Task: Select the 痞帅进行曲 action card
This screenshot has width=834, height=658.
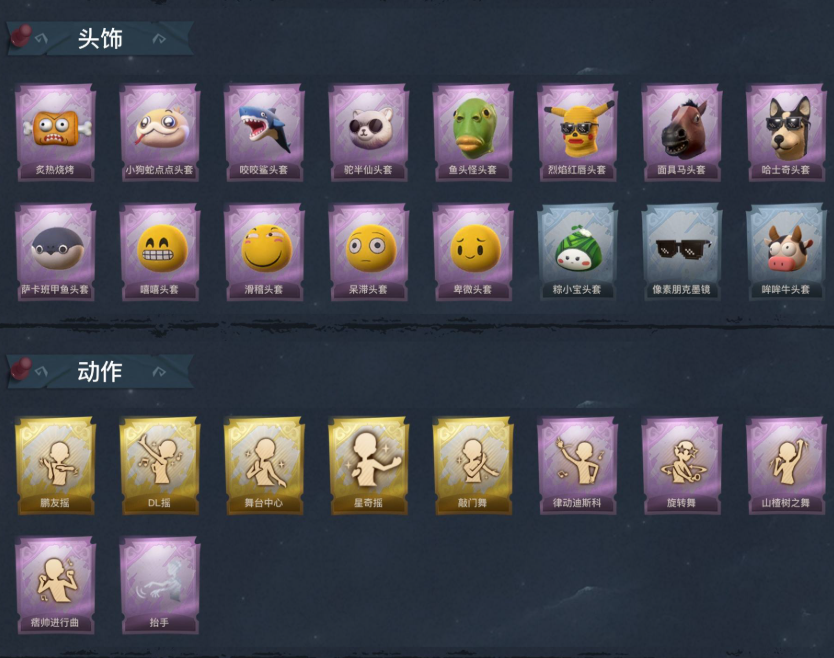Action: click(x=55, y=585)
